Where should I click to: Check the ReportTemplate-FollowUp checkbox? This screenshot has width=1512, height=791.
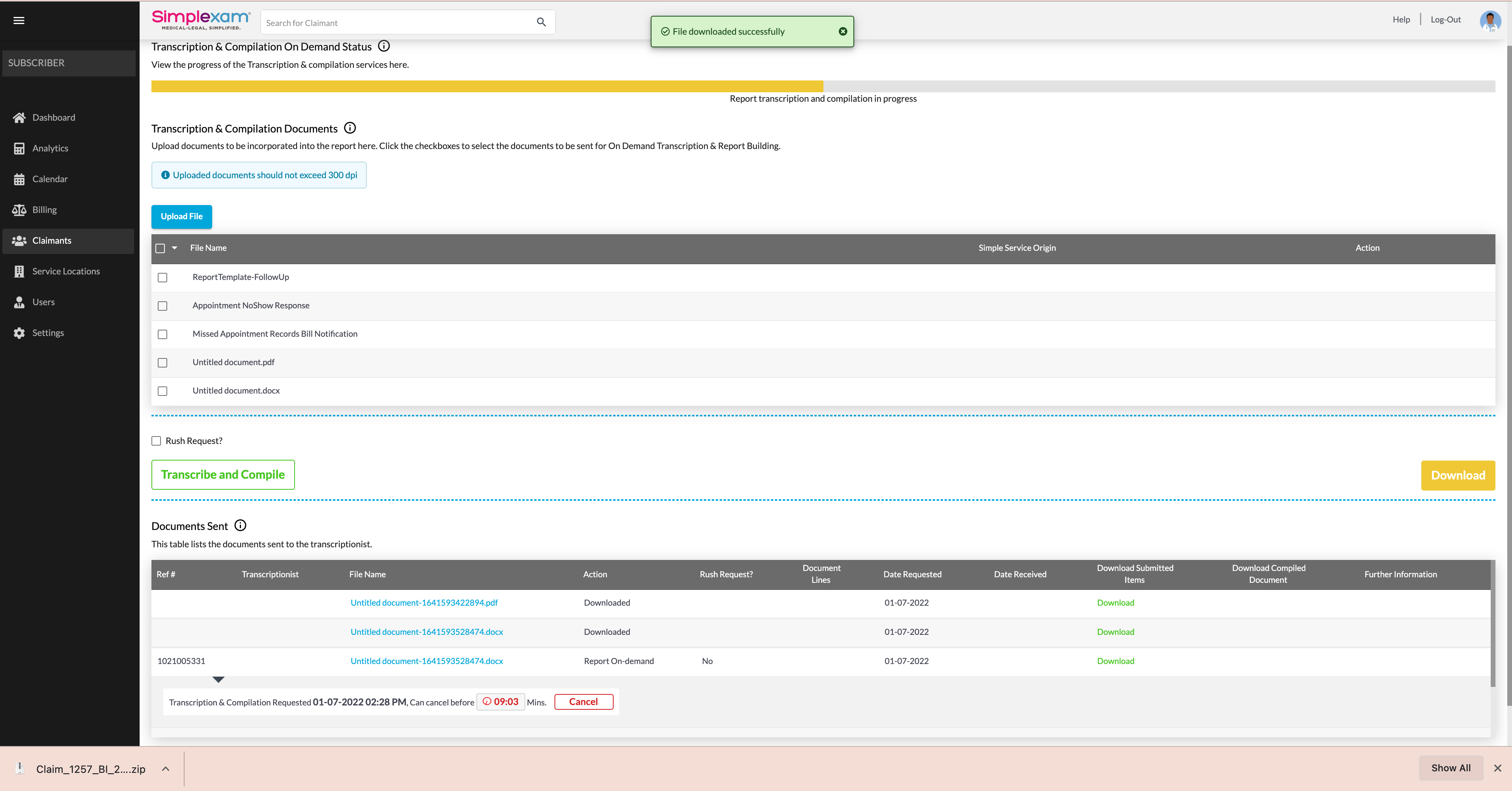[162, 278]
